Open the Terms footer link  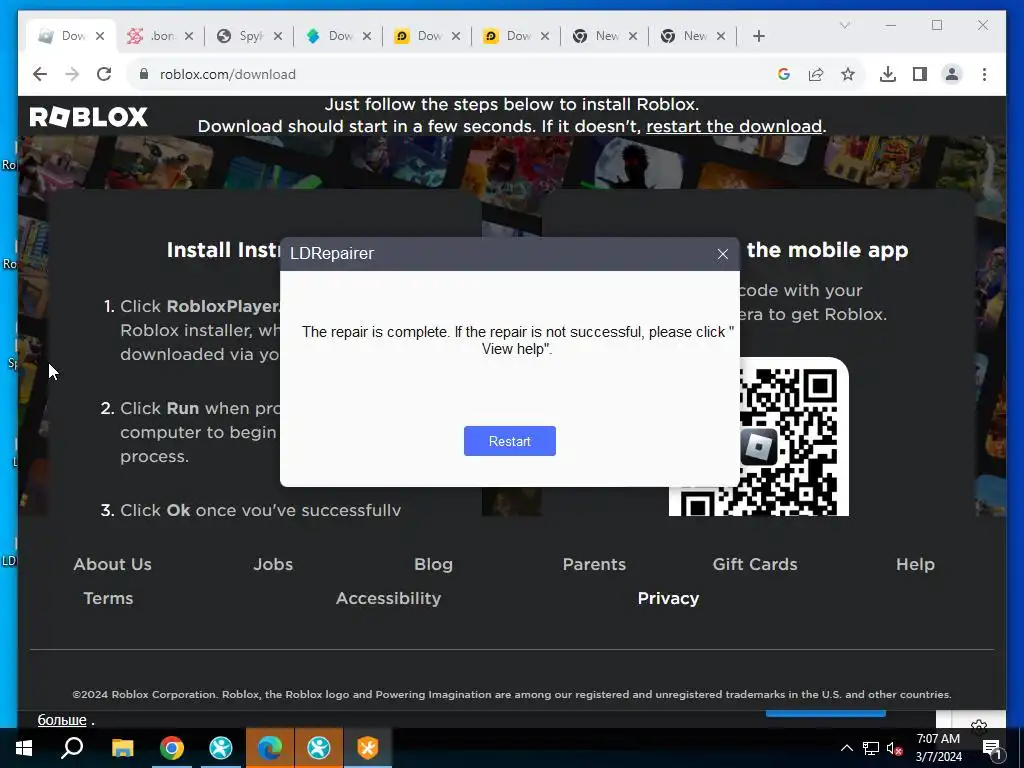(x=108, y=598)
